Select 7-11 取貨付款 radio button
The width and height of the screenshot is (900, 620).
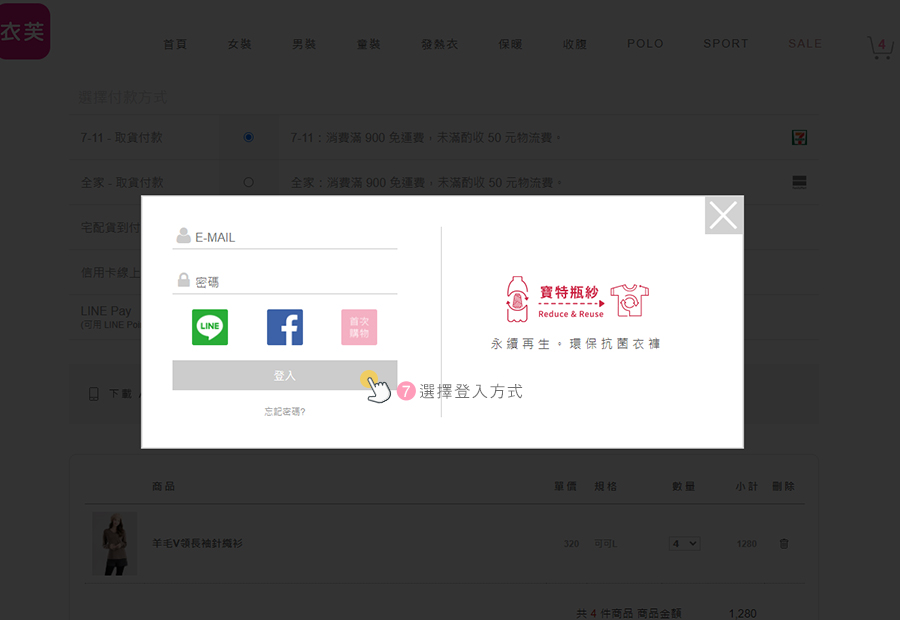coord(248,137)
